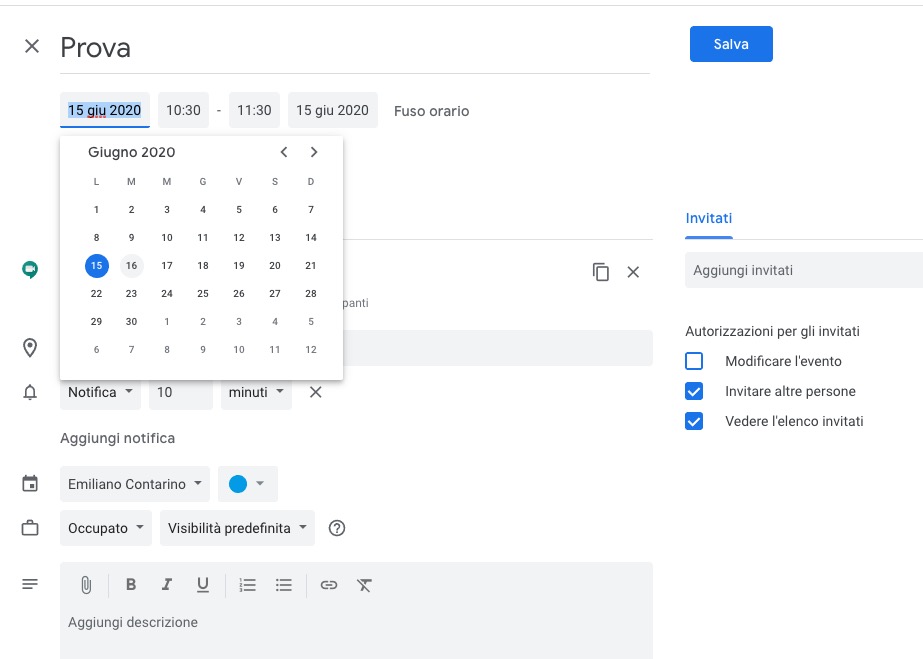923x659 pixels.
Task: Open the visibility help with the question mark icon
Action: pyautogui.click(x=337, y=527)
